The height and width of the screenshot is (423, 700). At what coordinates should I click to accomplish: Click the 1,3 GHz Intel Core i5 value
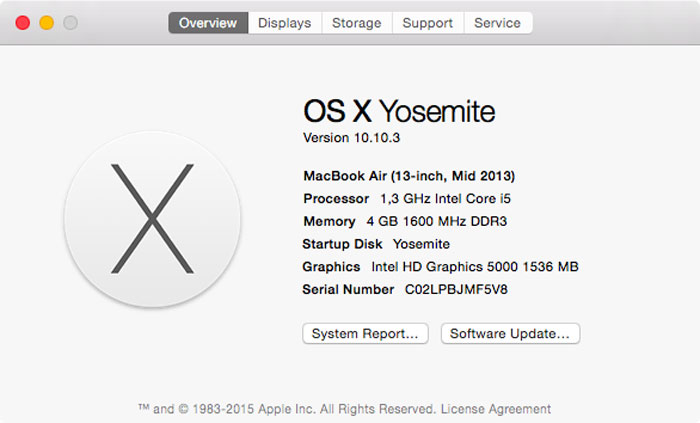(445, 199)
